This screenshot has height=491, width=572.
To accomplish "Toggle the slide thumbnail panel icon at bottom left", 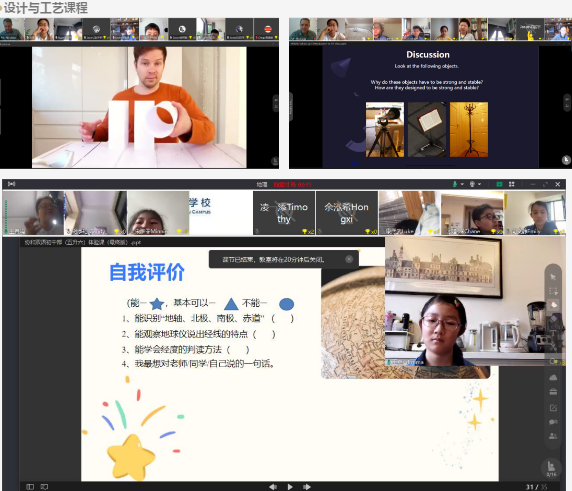I will (x=30, y=487).
